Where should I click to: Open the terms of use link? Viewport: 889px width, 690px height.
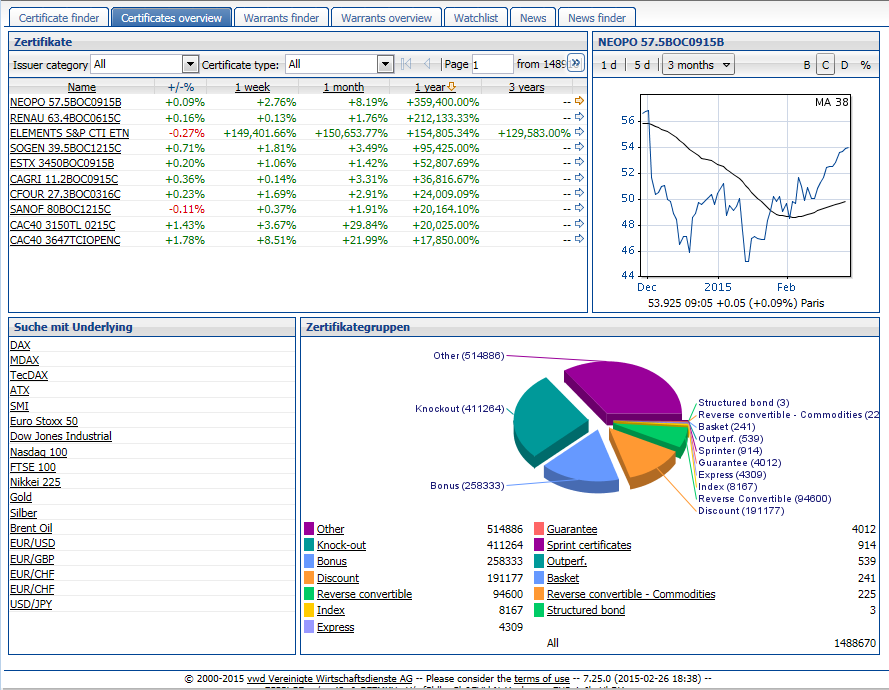point(541,678)
